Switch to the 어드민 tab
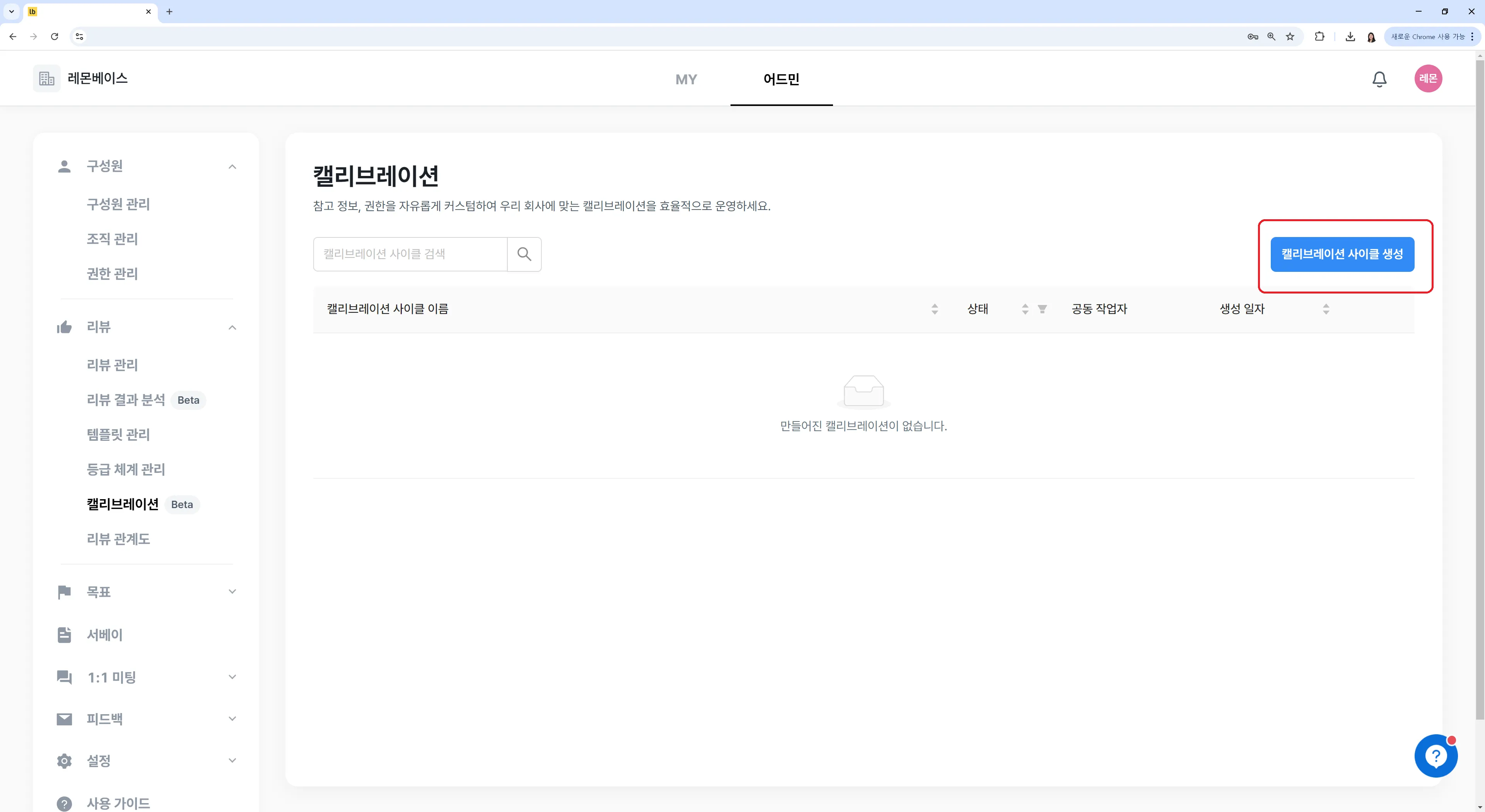The height and width of the screenshot is (812, 1485). click(x=781, y=80)
